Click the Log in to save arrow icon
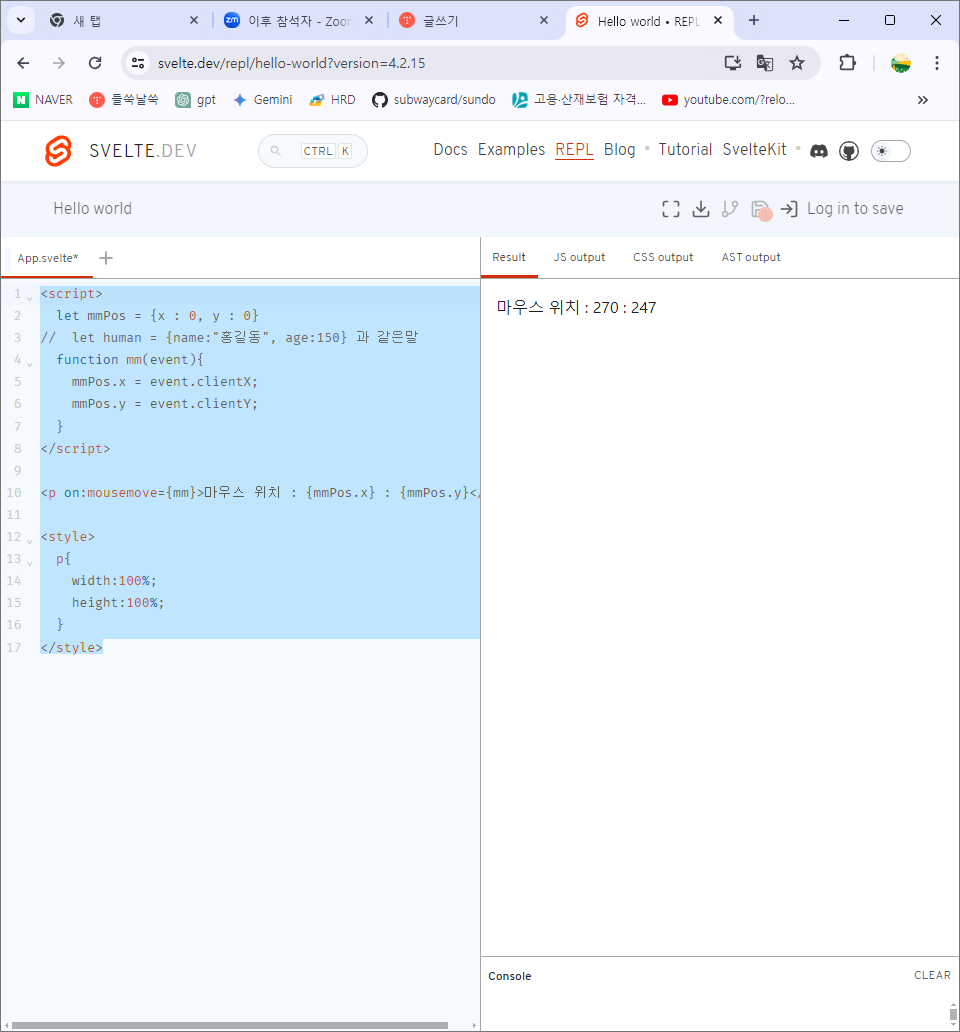 (789, 209)
